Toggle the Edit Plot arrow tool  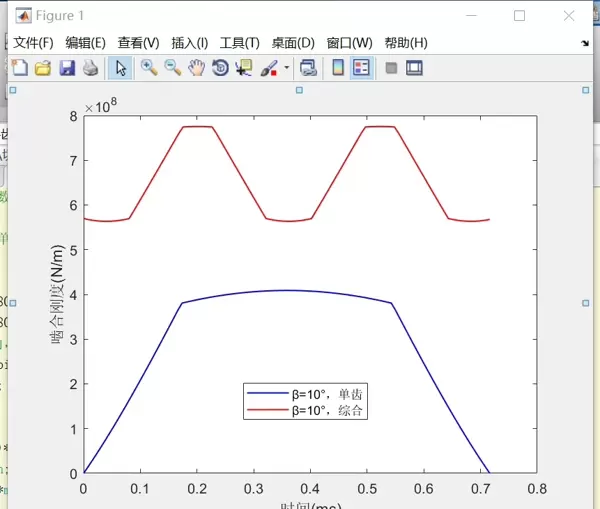(120, 68)
